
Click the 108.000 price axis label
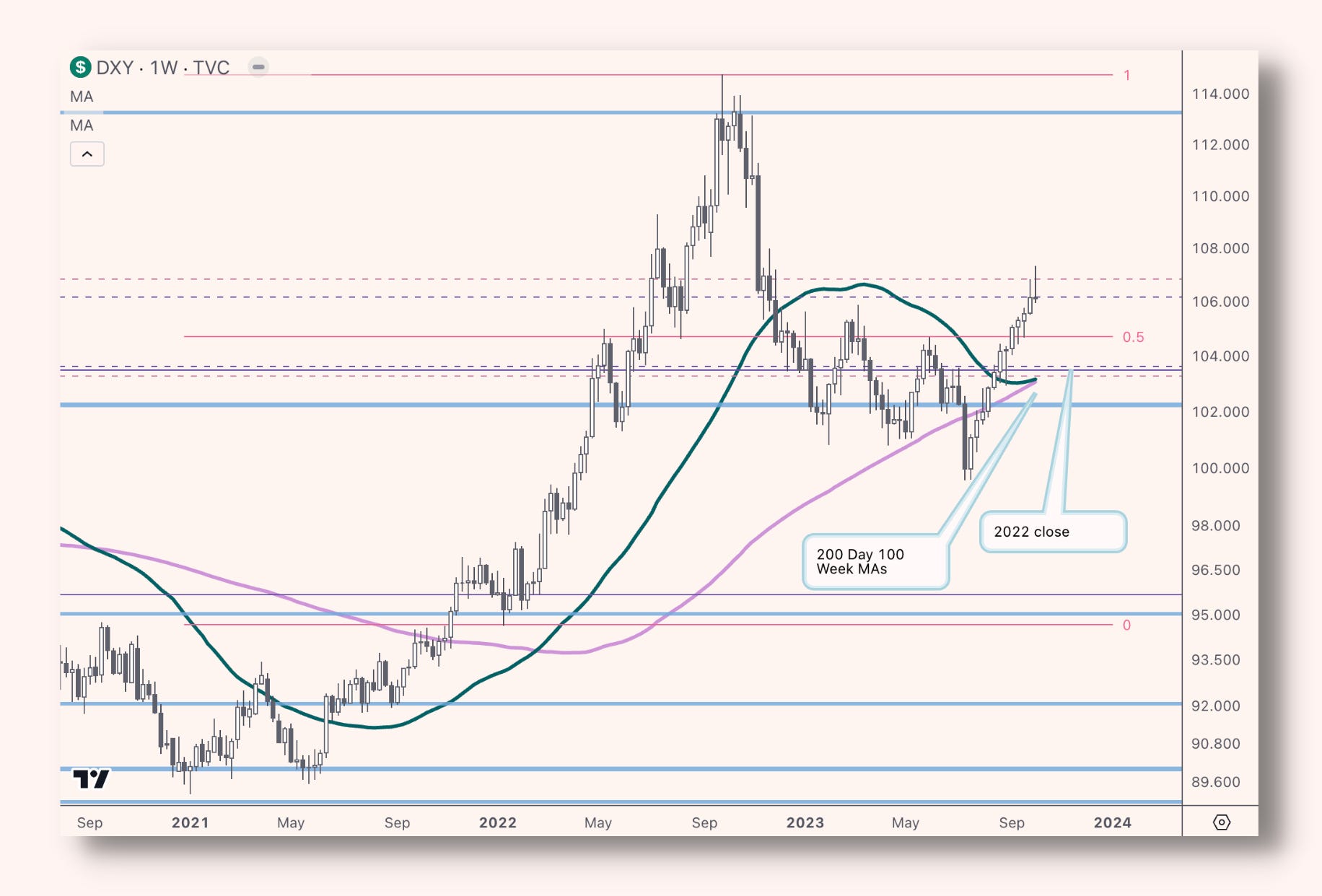pos(1220,248)
